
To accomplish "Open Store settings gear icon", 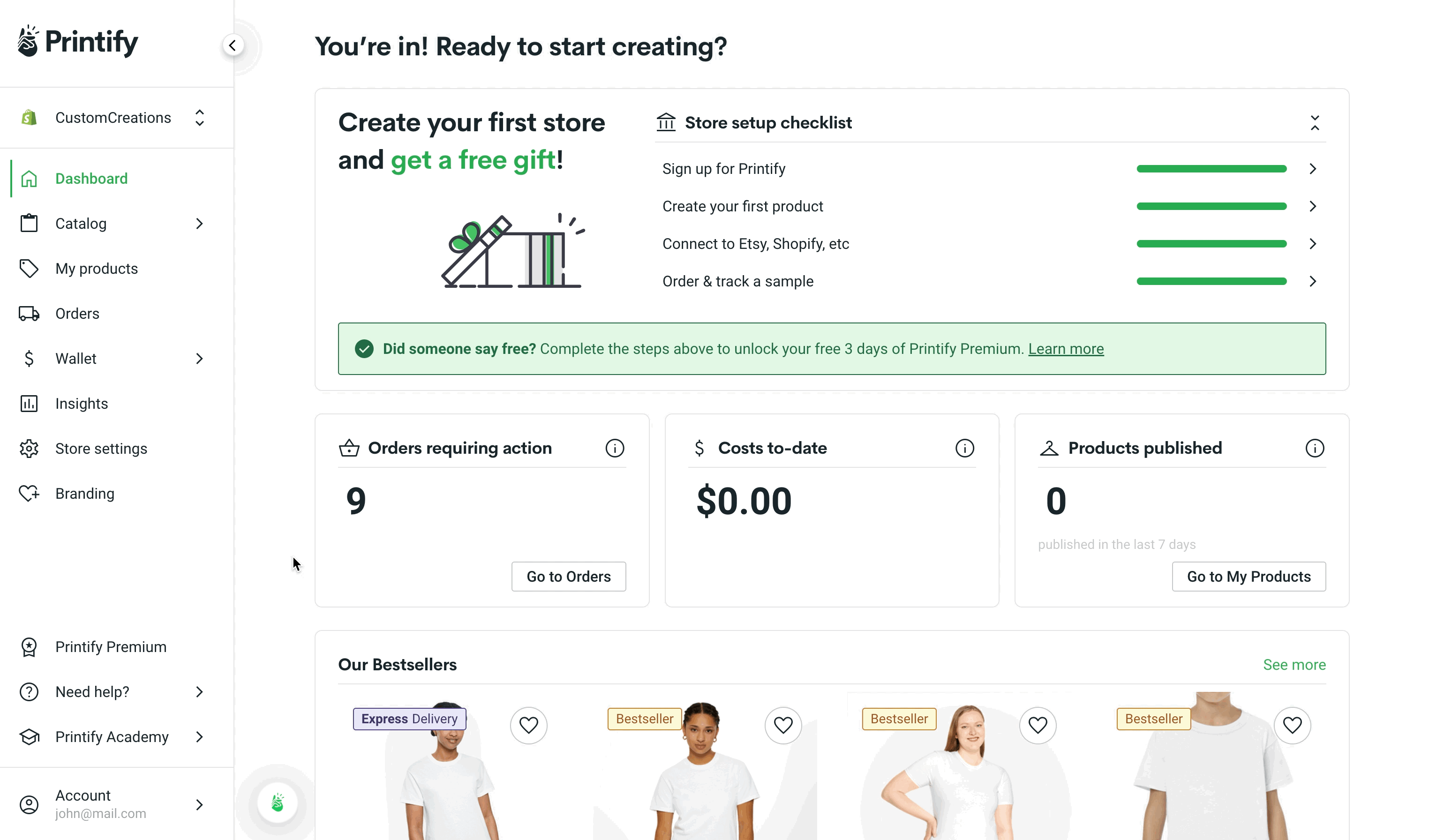I will pyautogui.click(x=29, y=448).
